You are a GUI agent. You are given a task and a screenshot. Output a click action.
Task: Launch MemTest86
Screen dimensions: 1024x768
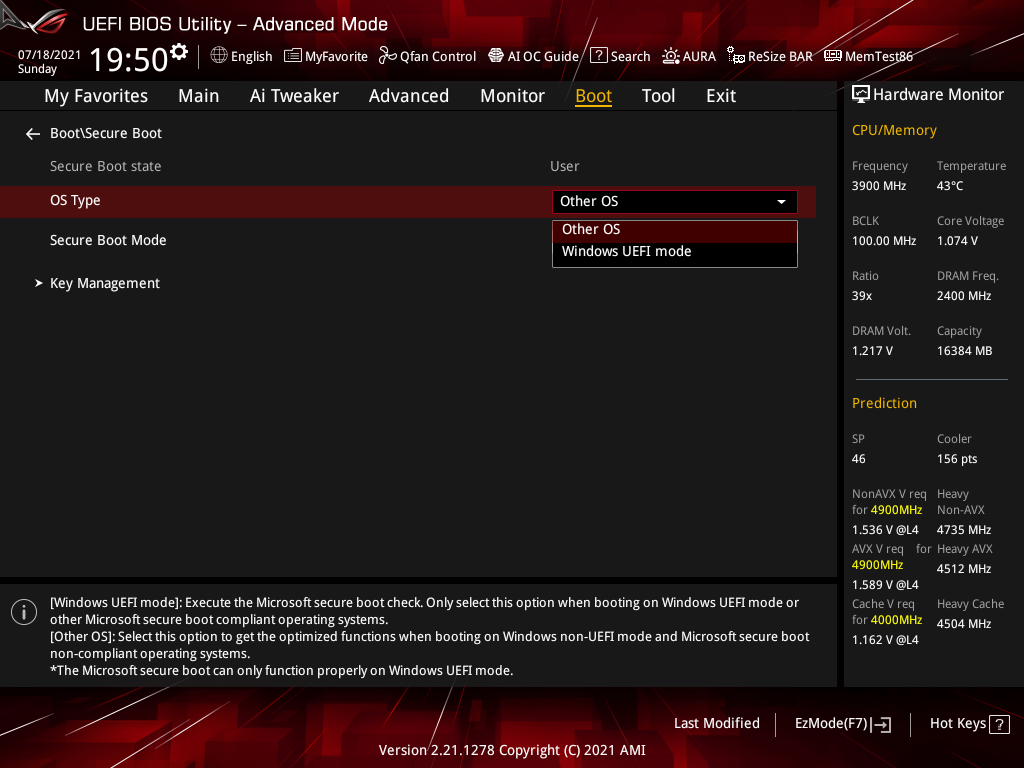coord(868,56)
